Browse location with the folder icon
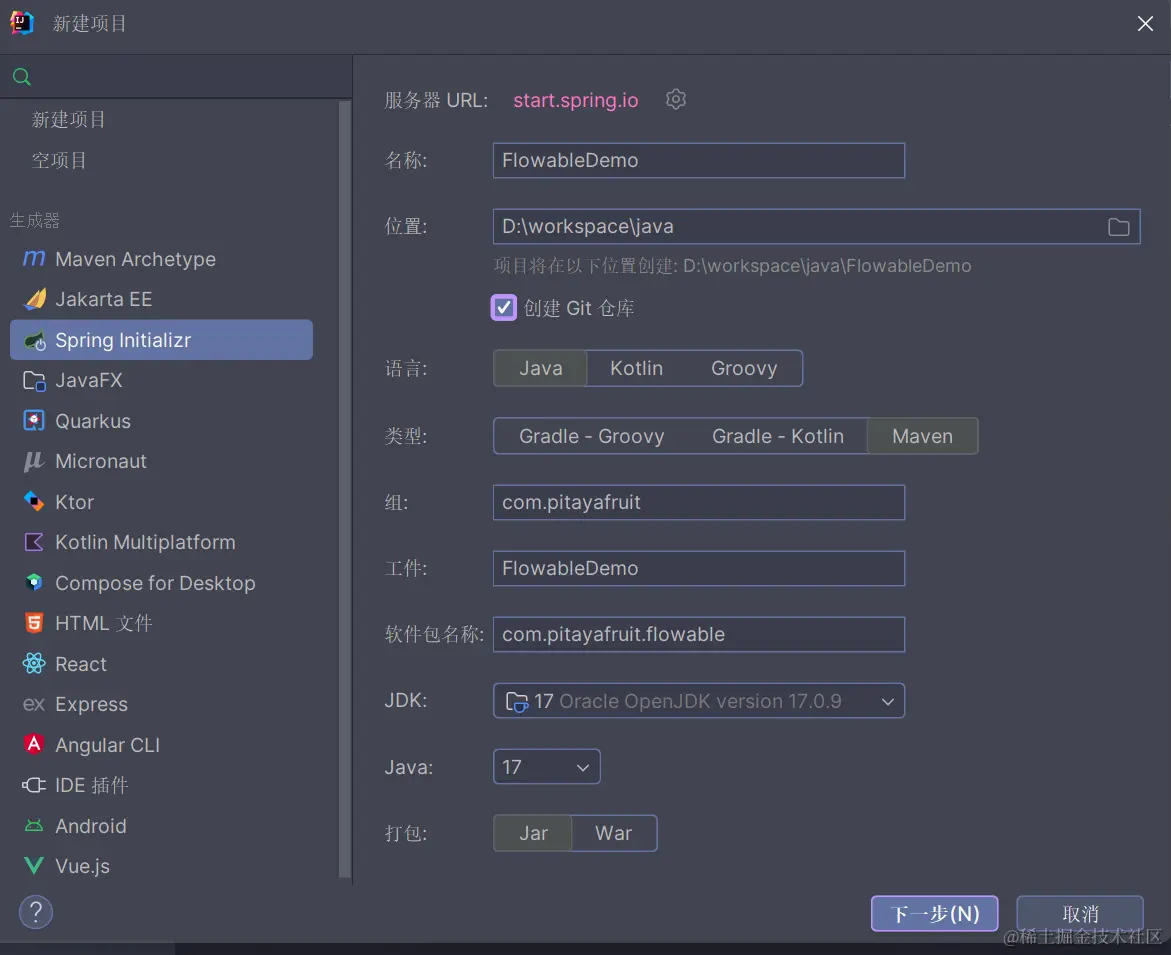Viewport: 1171px width, 955px height. point(1119,227)
